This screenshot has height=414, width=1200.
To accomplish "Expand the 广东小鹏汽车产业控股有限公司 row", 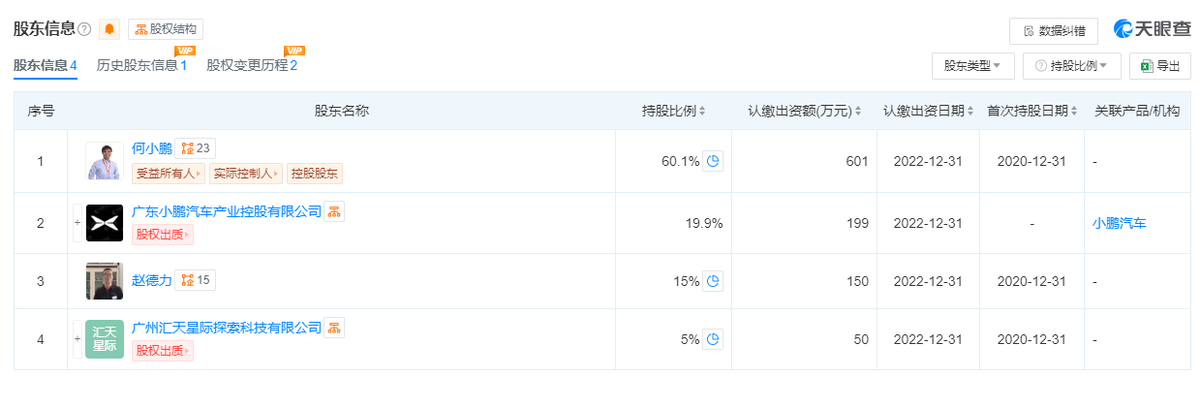I will tap(77, 223).
